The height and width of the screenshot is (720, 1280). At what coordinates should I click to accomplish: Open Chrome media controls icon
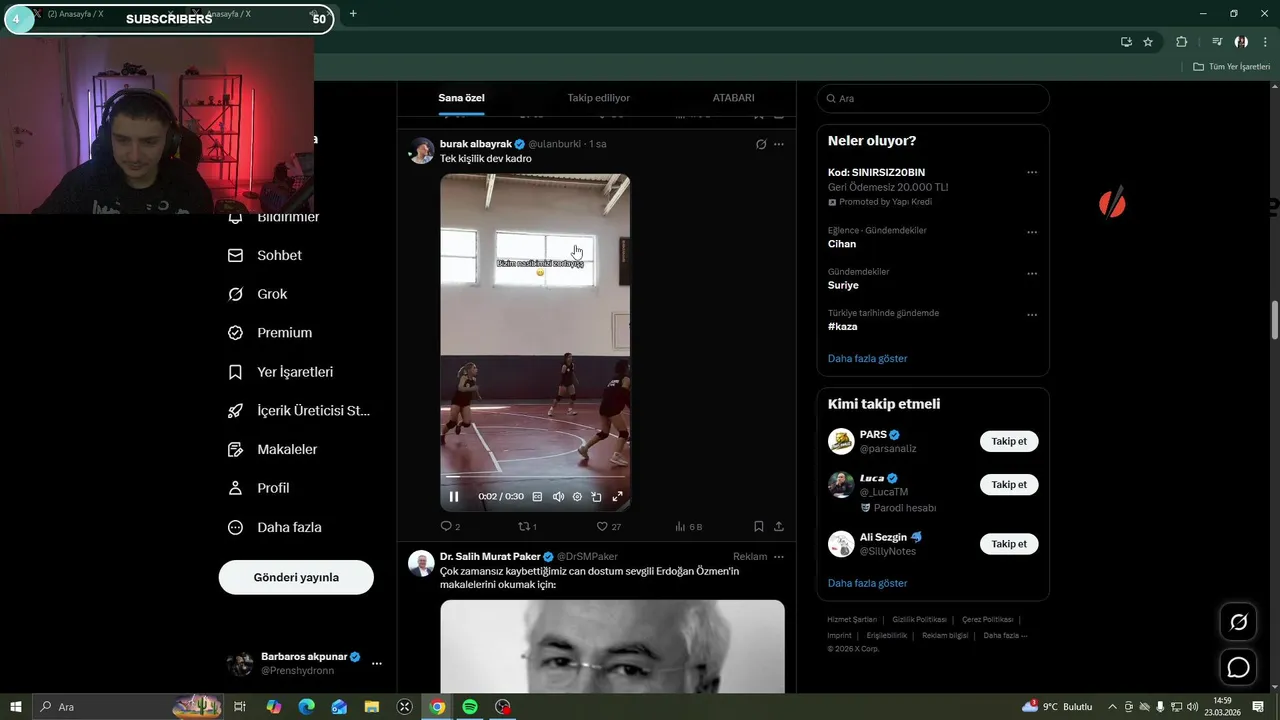click(x=1217, y=42)
